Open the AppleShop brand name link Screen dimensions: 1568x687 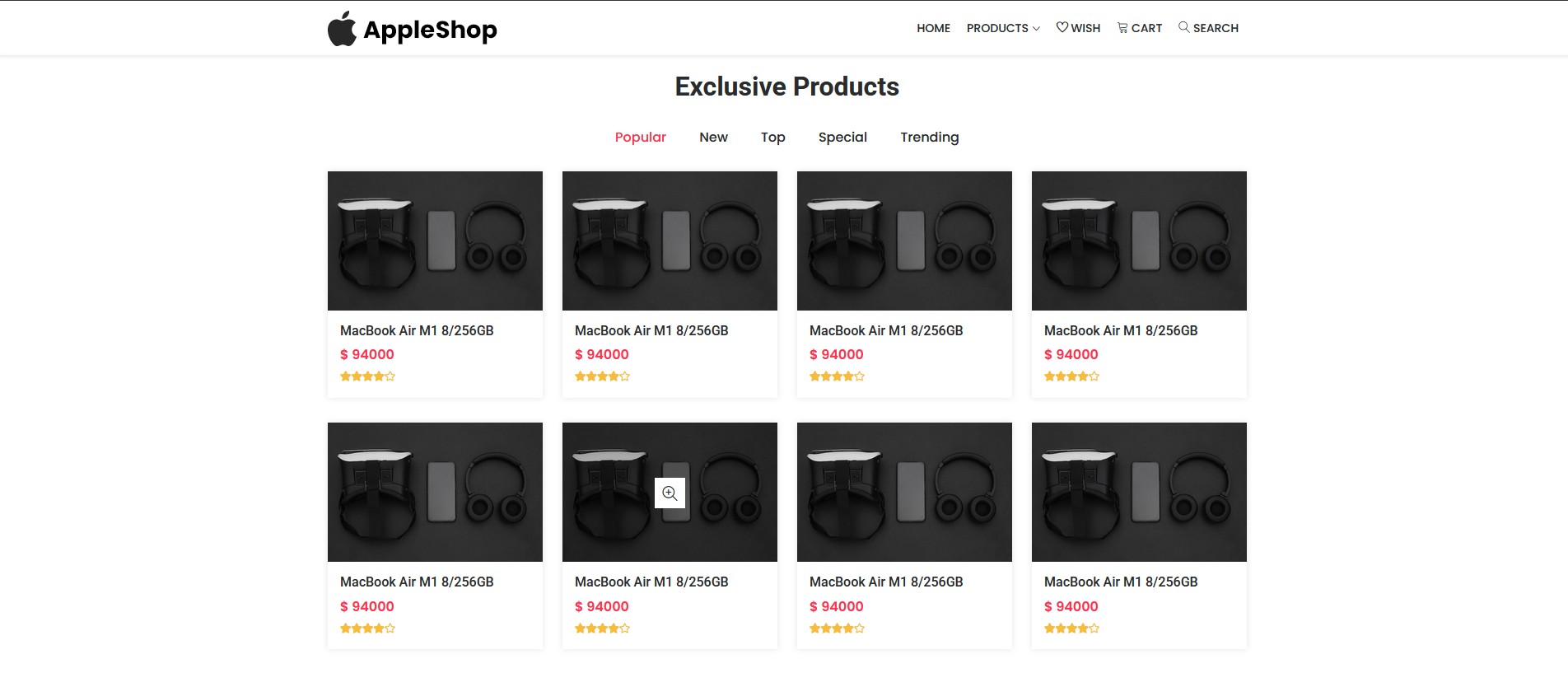tap(430, 30)
